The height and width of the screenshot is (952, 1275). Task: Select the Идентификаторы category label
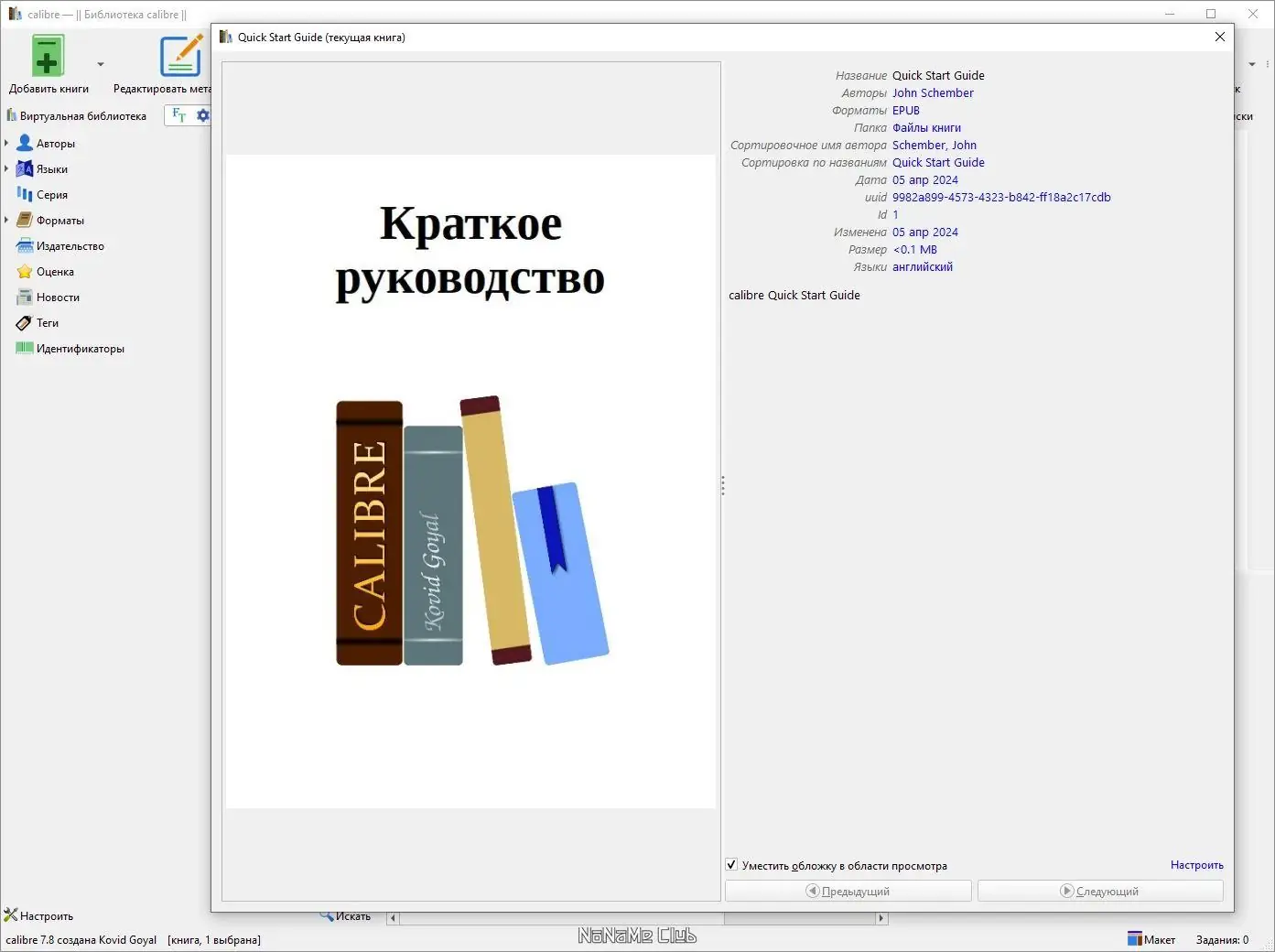pyautogui.click(x=81, y=349)
